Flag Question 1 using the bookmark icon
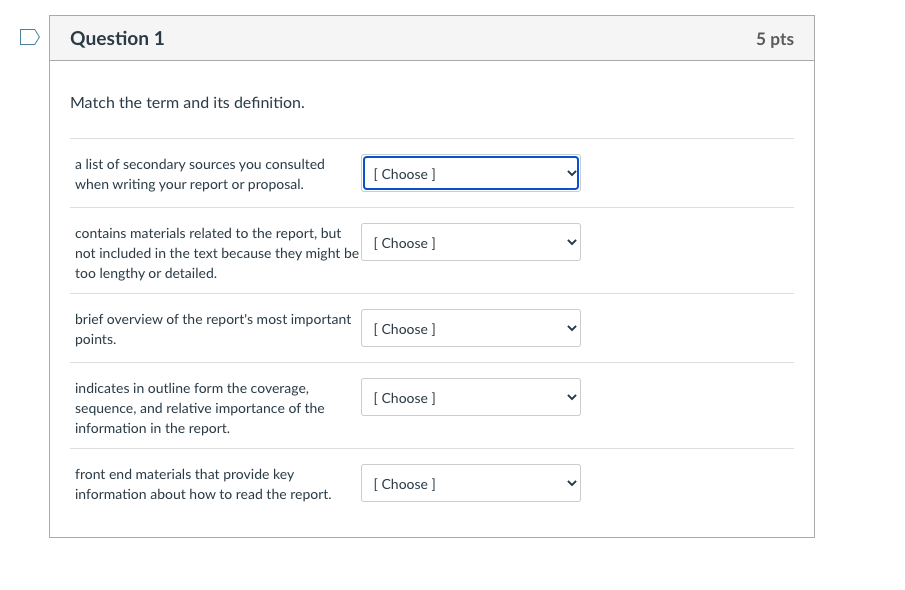 (29, 38)
